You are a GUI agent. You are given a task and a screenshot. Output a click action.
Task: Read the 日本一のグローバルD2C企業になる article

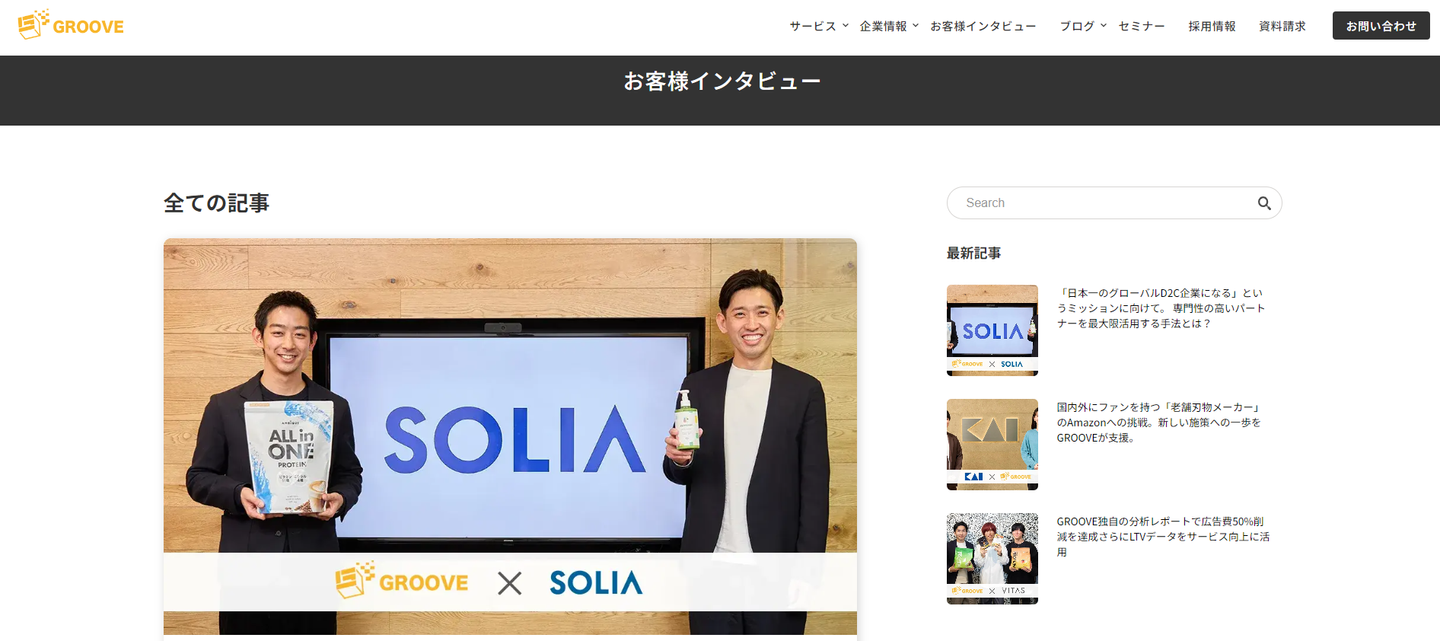click(1163, 308)
